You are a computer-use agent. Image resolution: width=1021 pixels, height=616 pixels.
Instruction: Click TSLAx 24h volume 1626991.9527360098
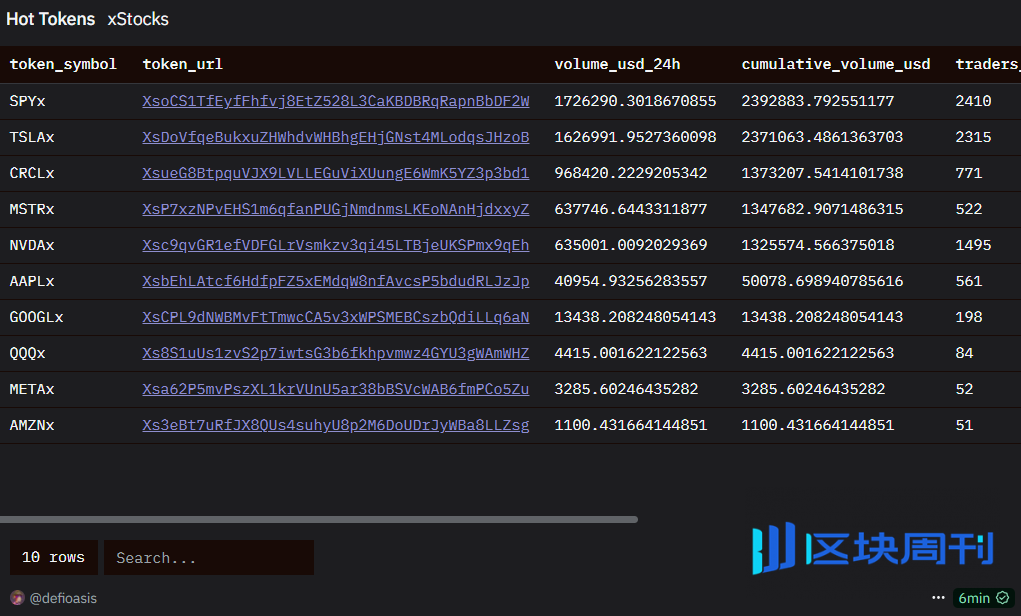tap(635, 137)
